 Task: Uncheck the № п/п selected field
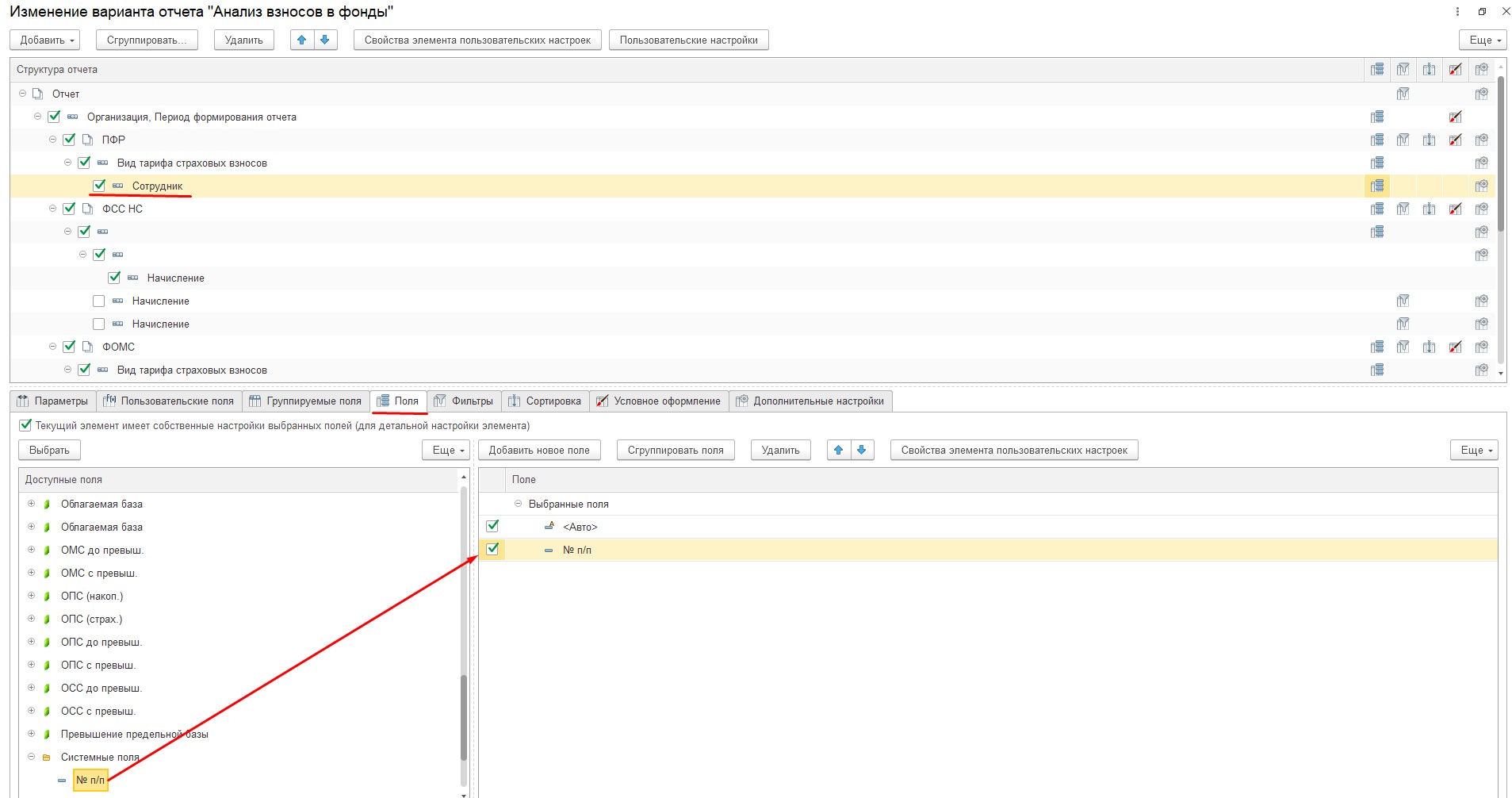pos(492,549)
